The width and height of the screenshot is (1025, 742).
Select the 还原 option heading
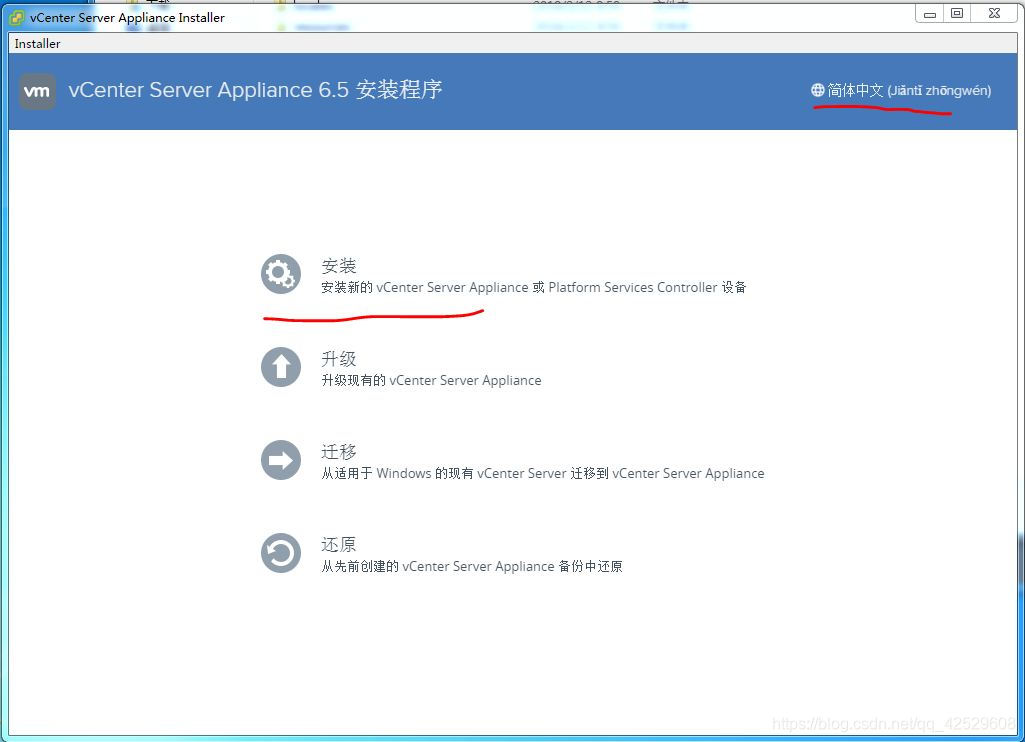339,545
